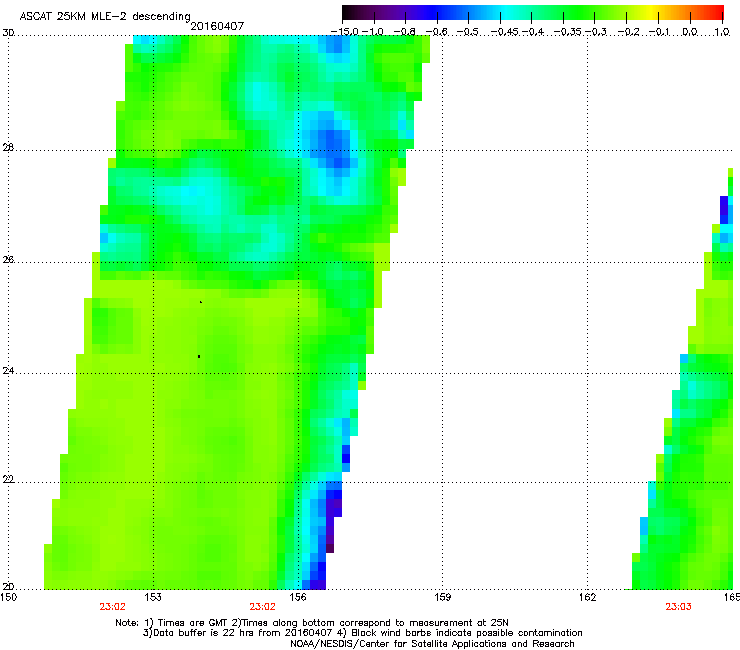This screenshot has width=740, height=650.
Task: Click the color bar label "-0.2"
Action: point(628,32)
